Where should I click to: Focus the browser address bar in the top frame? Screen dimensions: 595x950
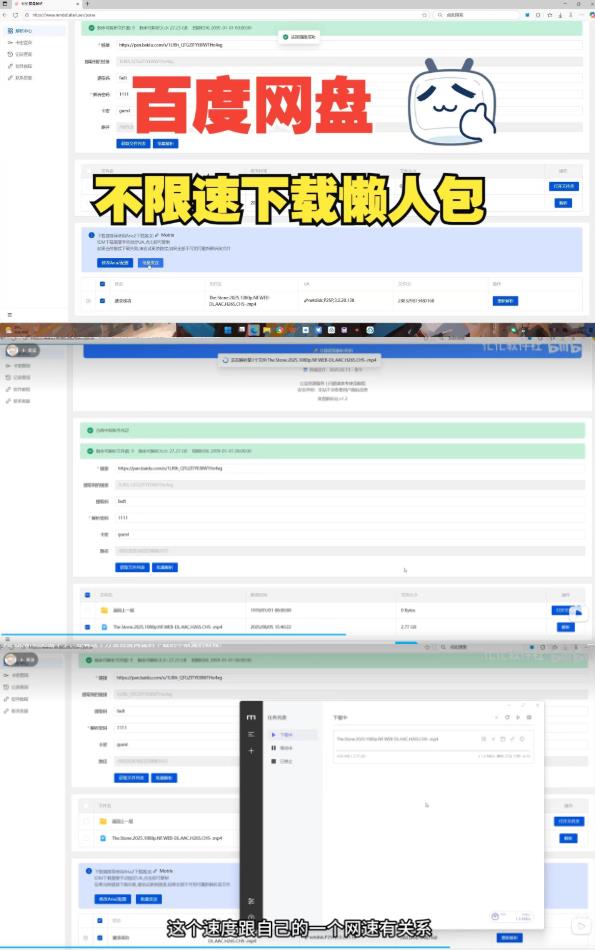[x=224, y=15]
